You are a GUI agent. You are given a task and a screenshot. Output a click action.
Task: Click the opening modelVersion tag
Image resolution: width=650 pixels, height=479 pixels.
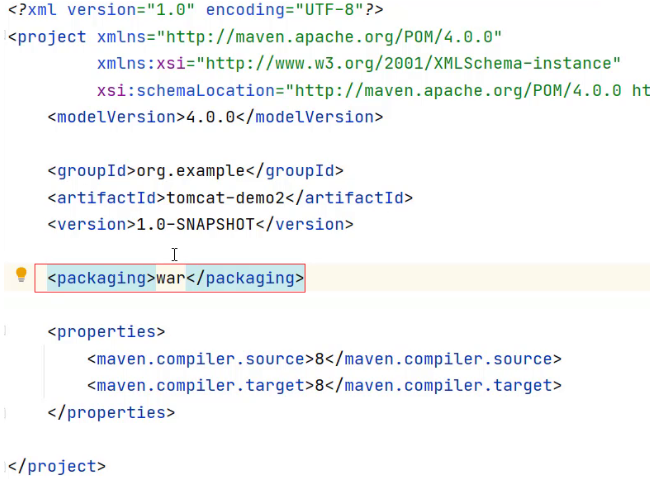(x=116, y=117)
